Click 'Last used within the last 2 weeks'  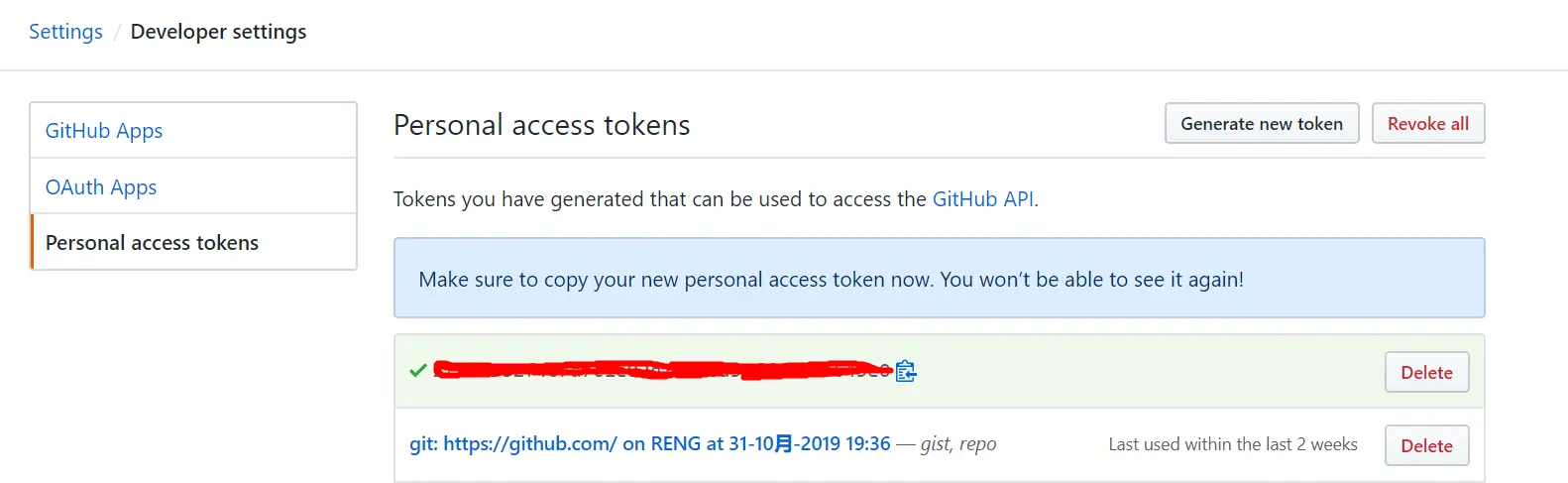tap(1233, 444)
